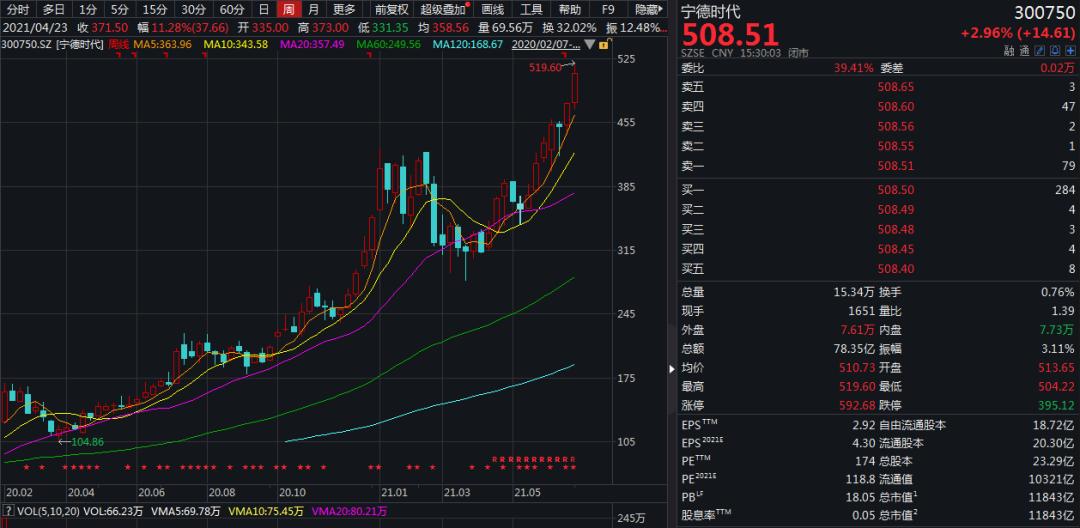Click the price alert bell icon
Image resolution: width=1080 pixels, height=528 pixels.
pos(1057,51)
